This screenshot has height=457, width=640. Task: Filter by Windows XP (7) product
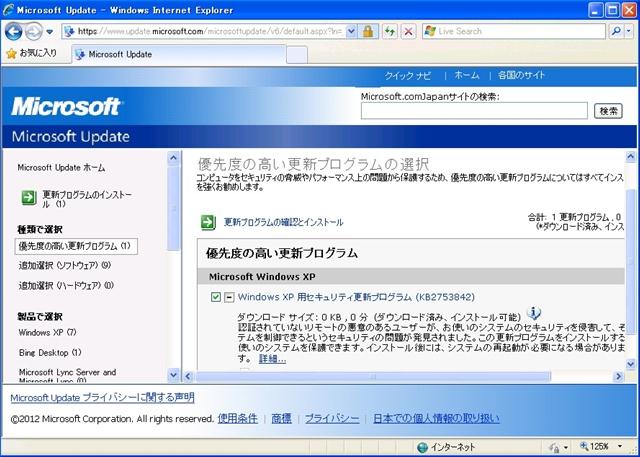47,333
